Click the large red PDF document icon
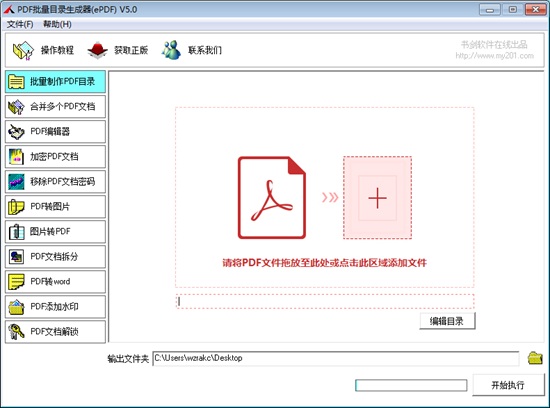The image size is (550, 408). click(271, 198)
